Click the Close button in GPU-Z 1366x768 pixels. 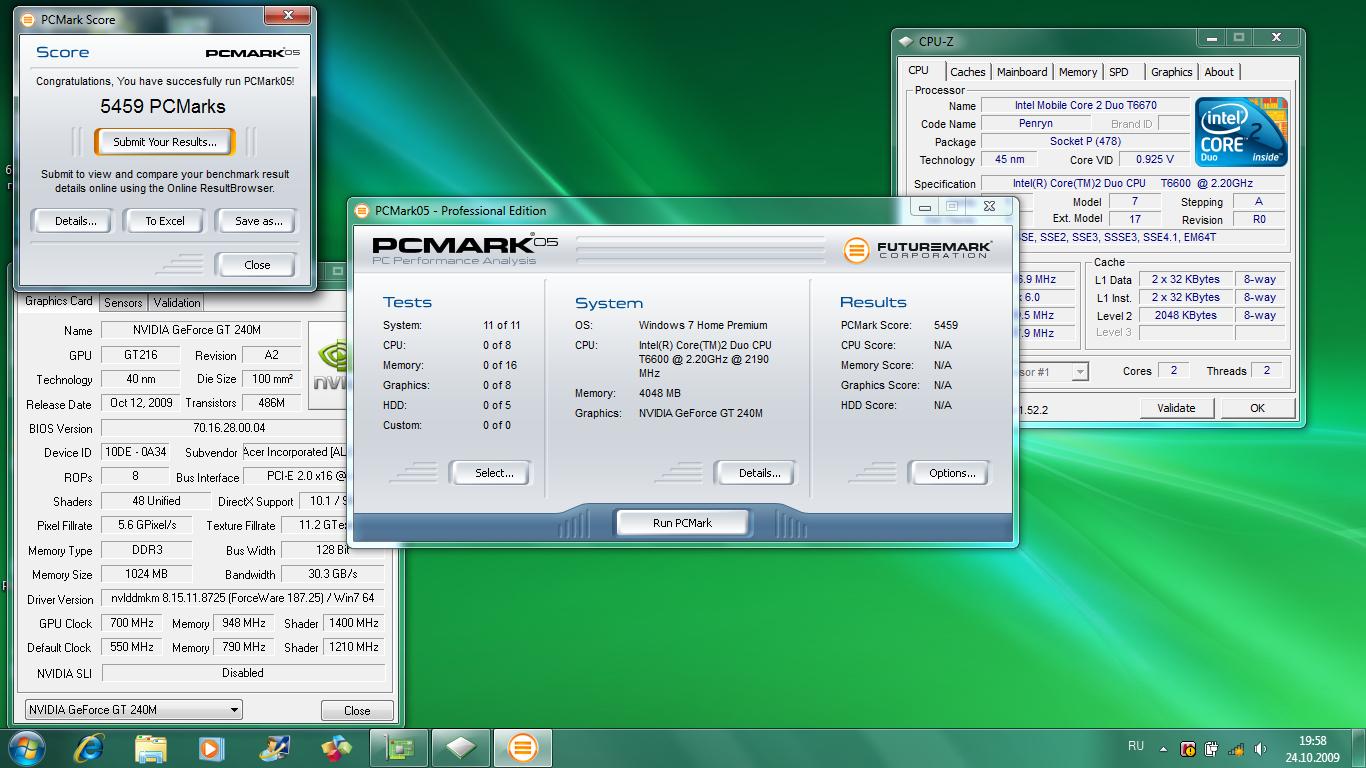point(357,710)
